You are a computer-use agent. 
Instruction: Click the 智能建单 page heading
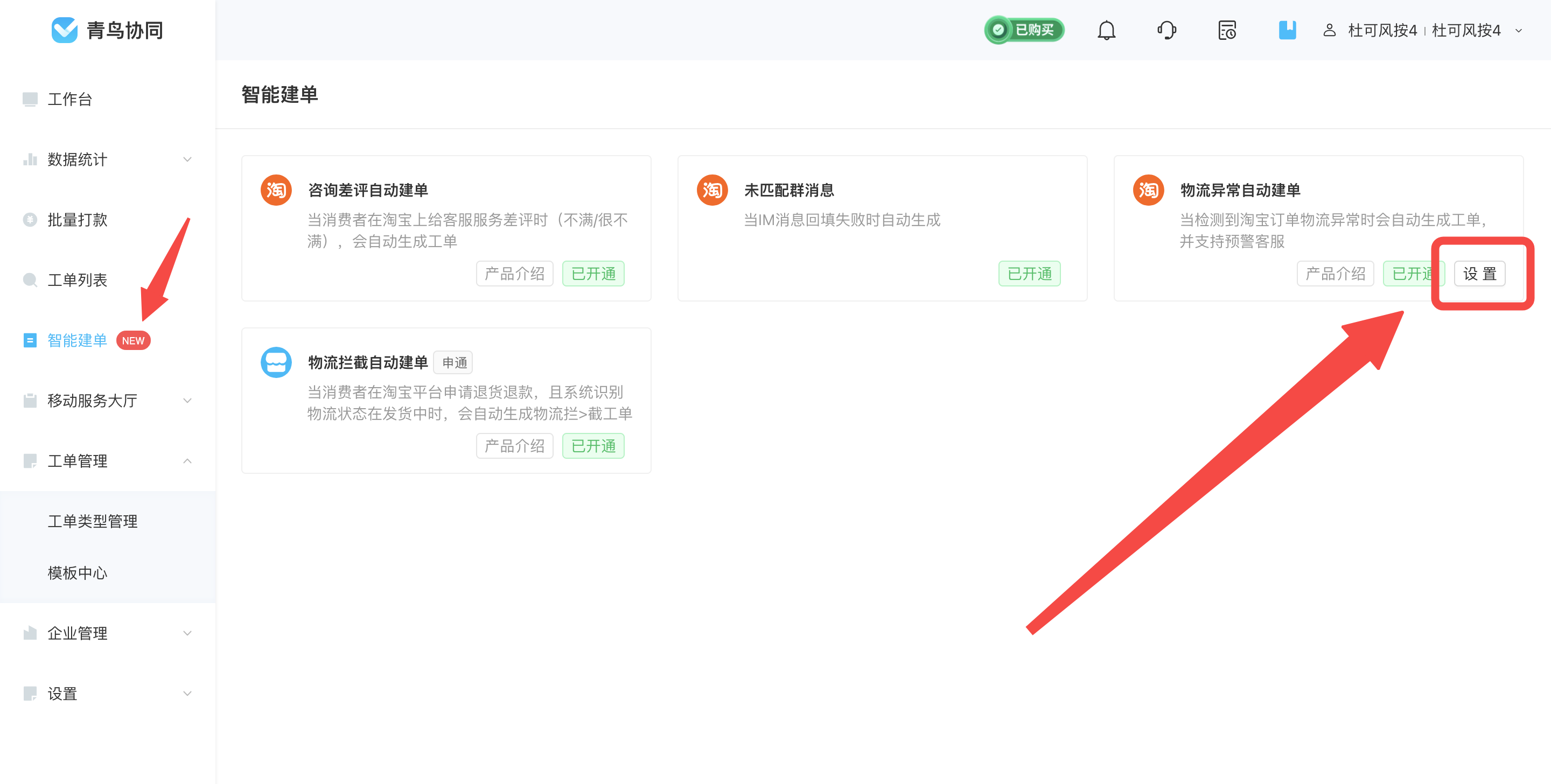coord(280,95)
